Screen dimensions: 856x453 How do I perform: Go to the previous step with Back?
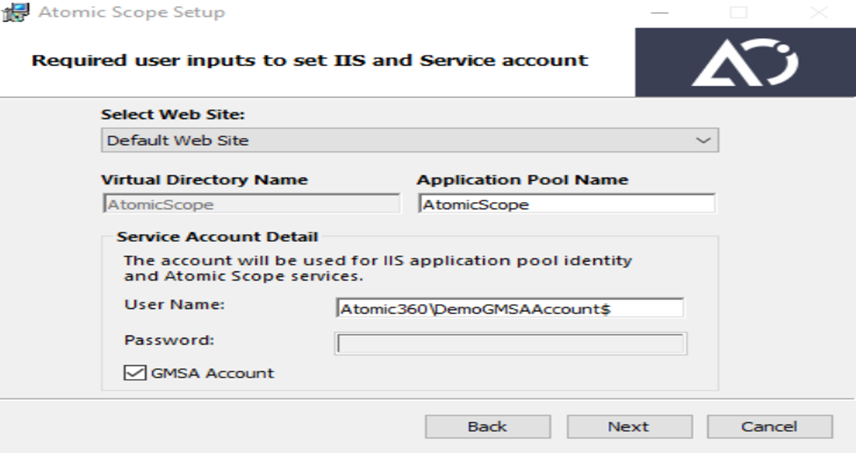point(488,426)
